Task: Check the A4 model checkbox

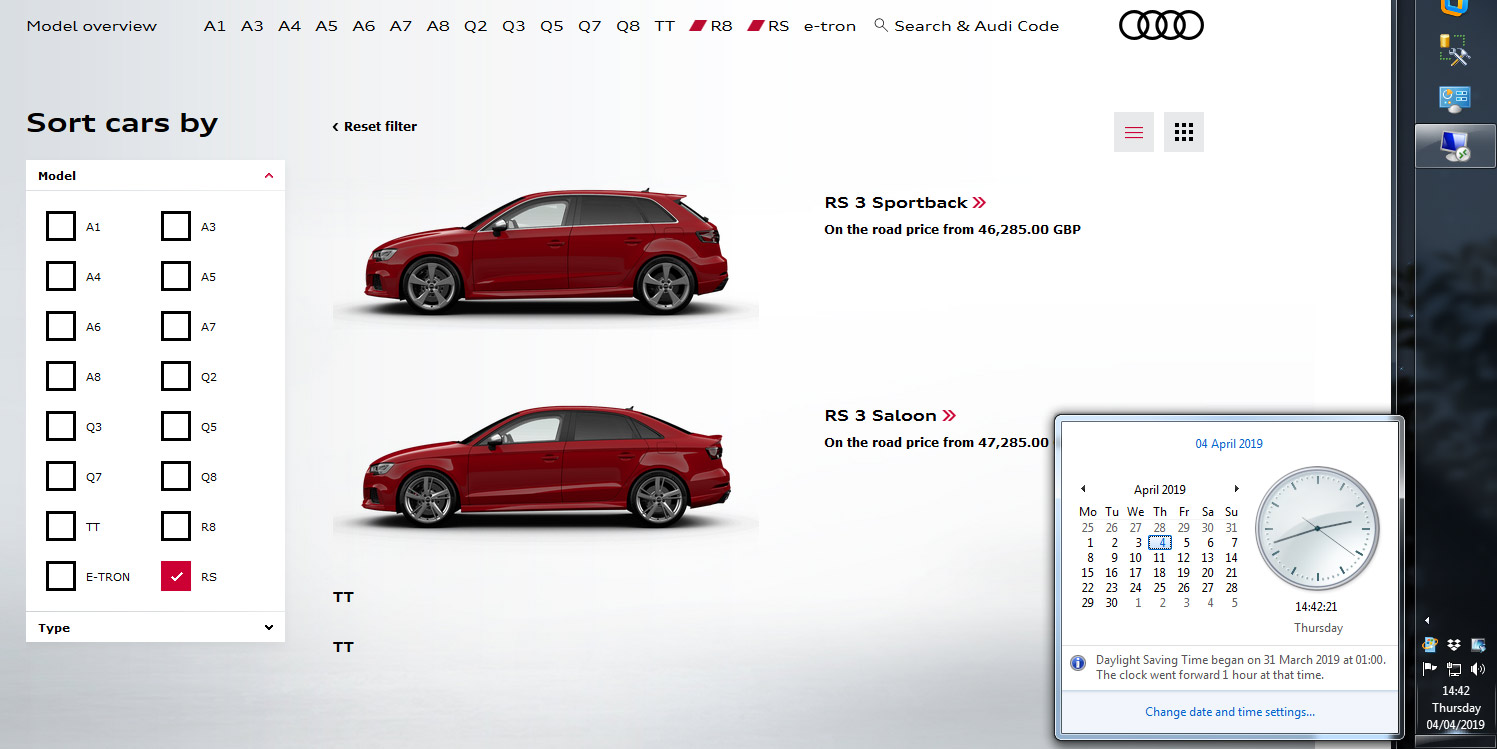Action: click(61, 276)
